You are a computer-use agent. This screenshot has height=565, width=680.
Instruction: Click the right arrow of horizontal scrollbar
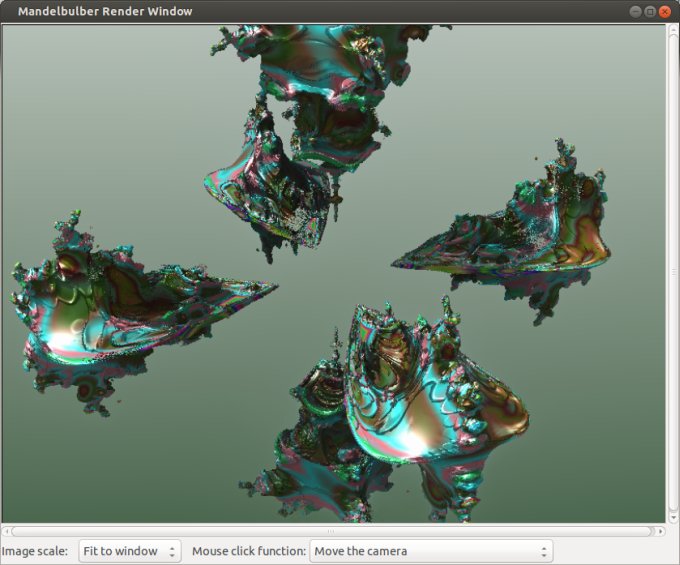tap(658, 531)
